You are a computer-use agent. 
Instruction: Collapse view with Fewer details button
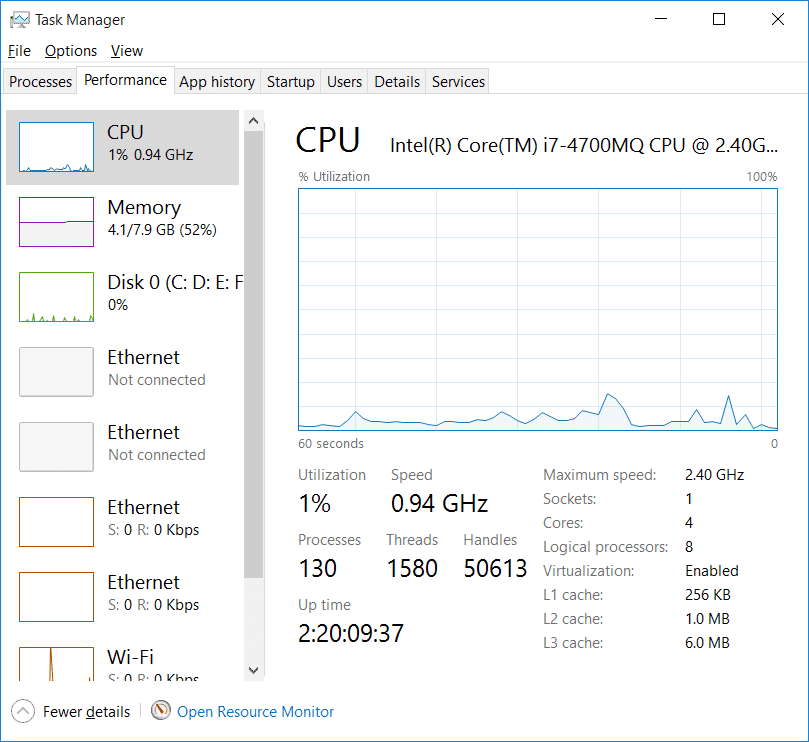click(x=86, y=712)
